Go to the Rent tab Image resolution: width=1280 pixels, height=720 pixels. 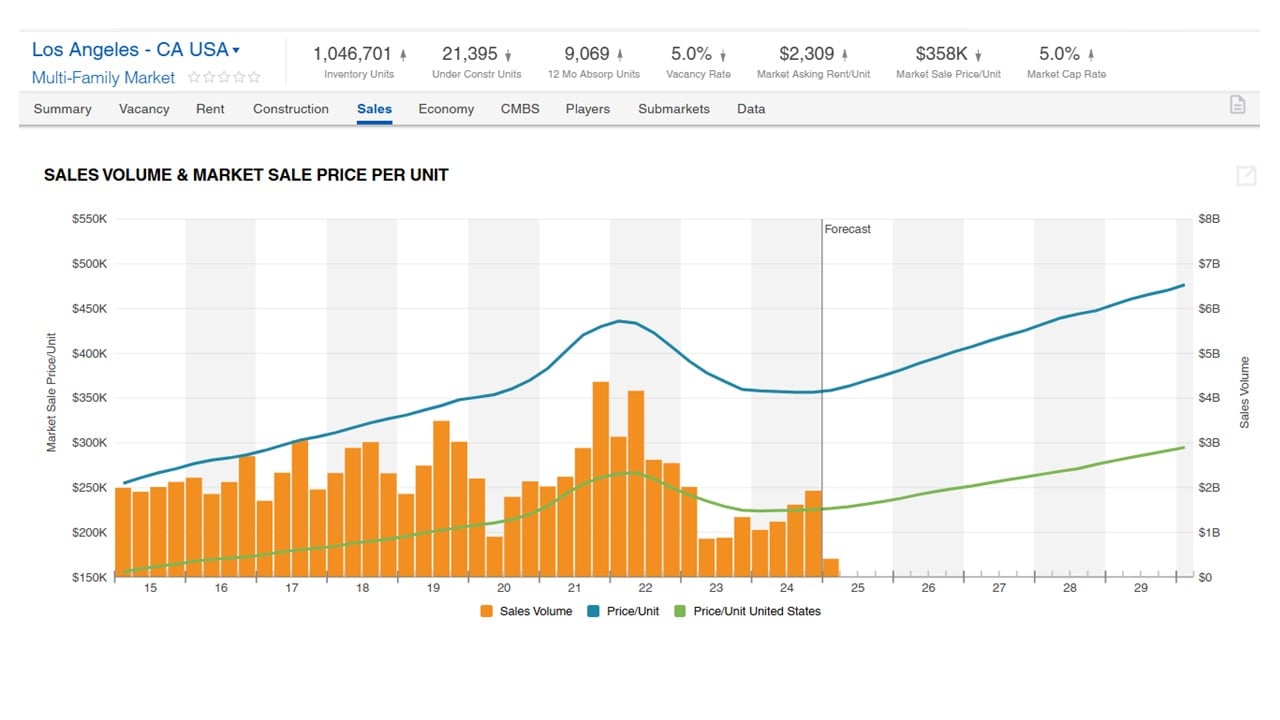(210, 109)
